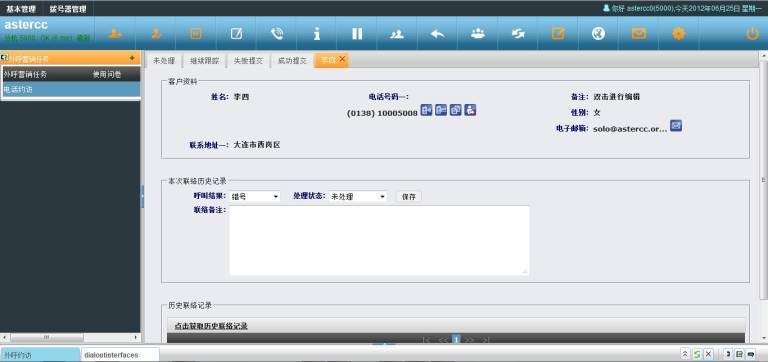Click inside the 联络备注 text area
The image size is (768, 362).
[379, 240]
